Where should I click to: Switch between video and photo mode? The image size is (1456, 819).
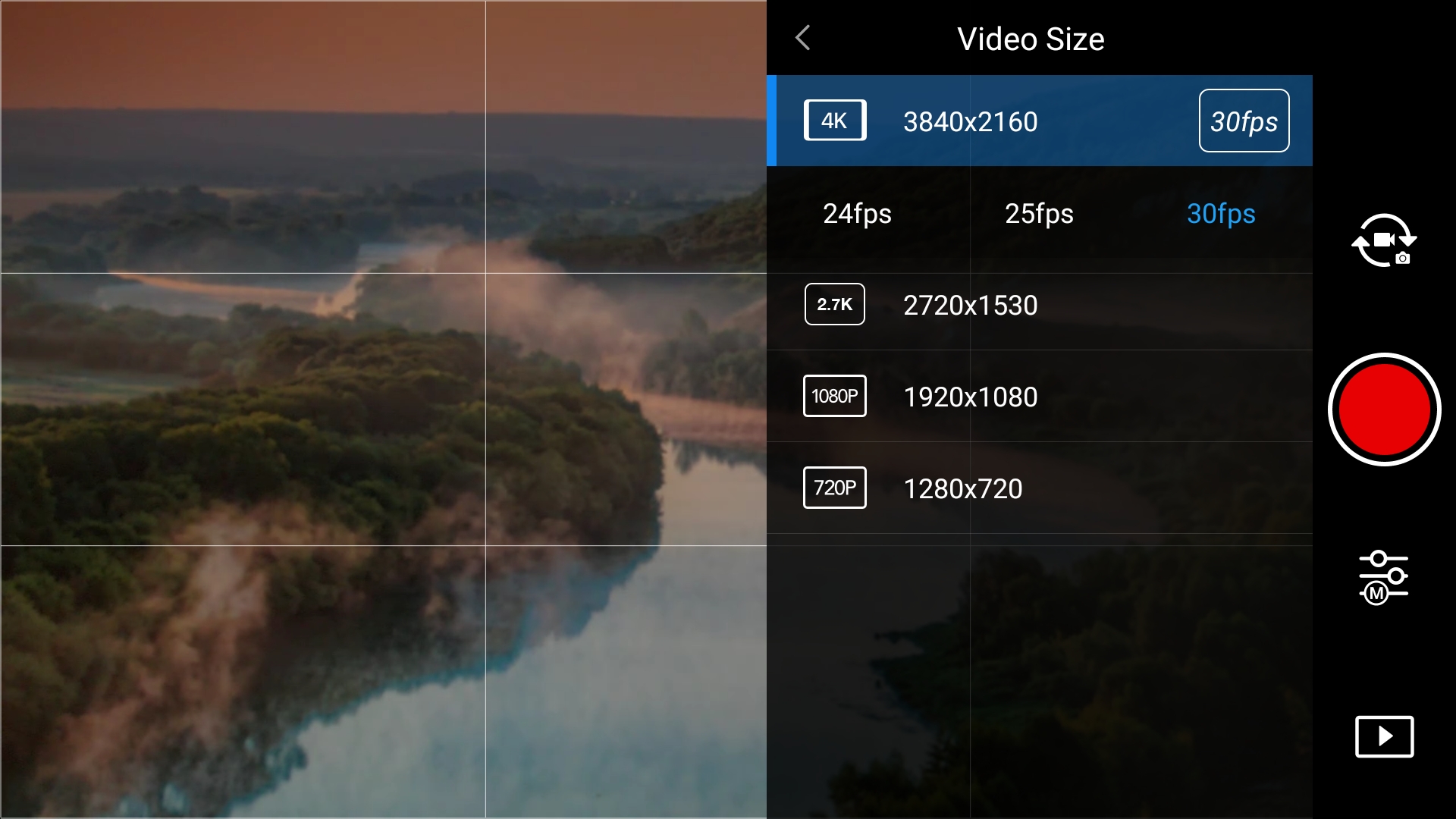1384,240
